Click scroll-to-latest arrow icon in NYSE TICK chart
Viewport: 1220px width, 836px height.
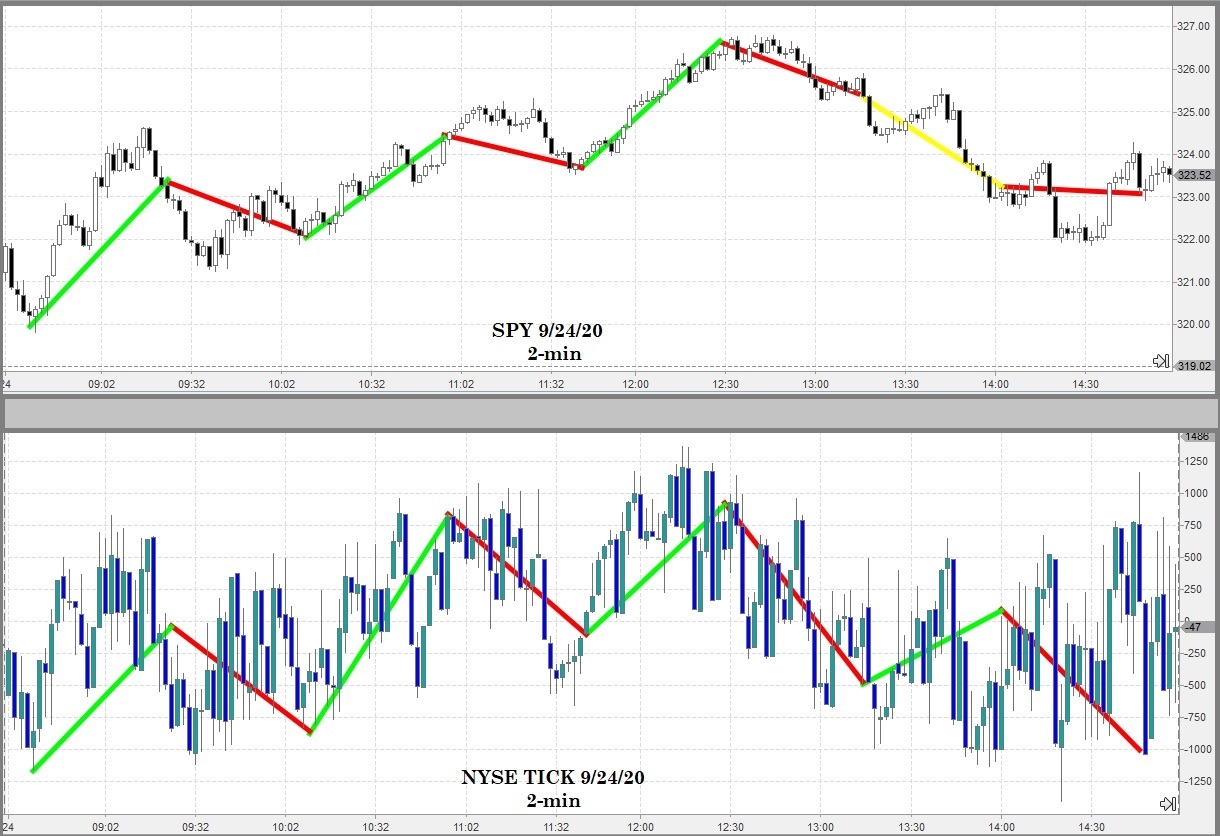pyautogui.click(x=1166, y=804)
